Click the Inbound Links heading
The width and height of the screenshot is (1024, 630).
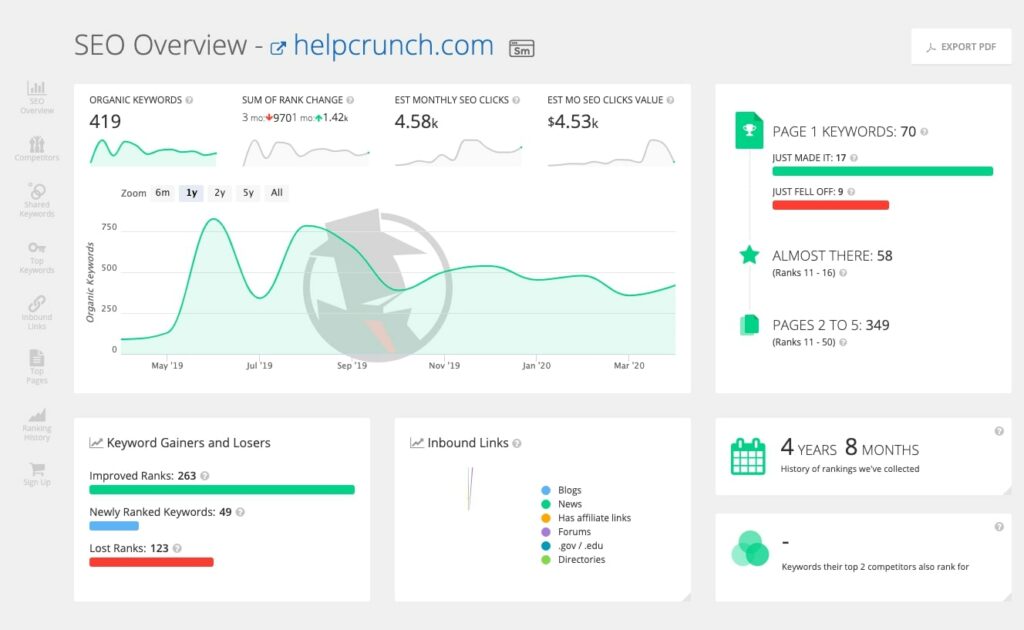coord(468,443)
